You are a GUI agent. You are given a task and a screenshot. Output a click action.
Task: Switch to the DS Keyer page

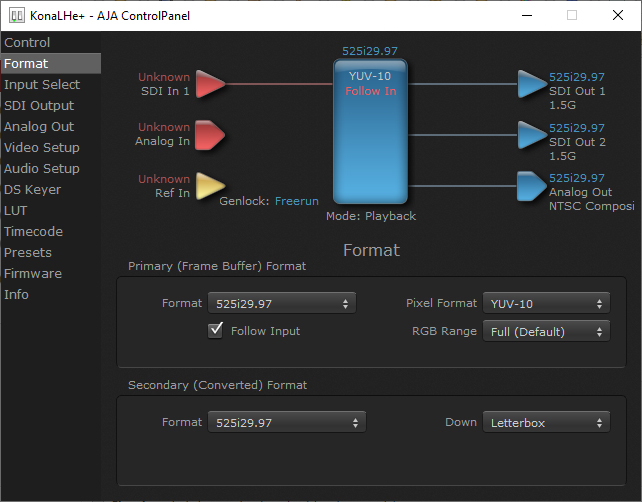point(51,190)
